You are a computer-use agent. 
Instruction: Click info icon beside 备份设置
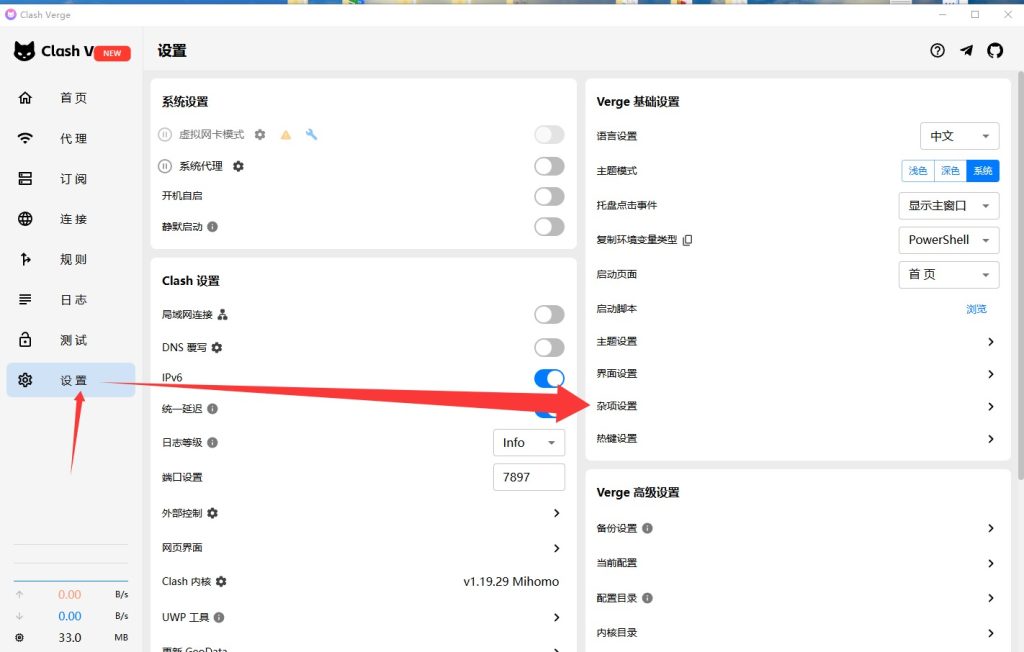click(647, 528)
